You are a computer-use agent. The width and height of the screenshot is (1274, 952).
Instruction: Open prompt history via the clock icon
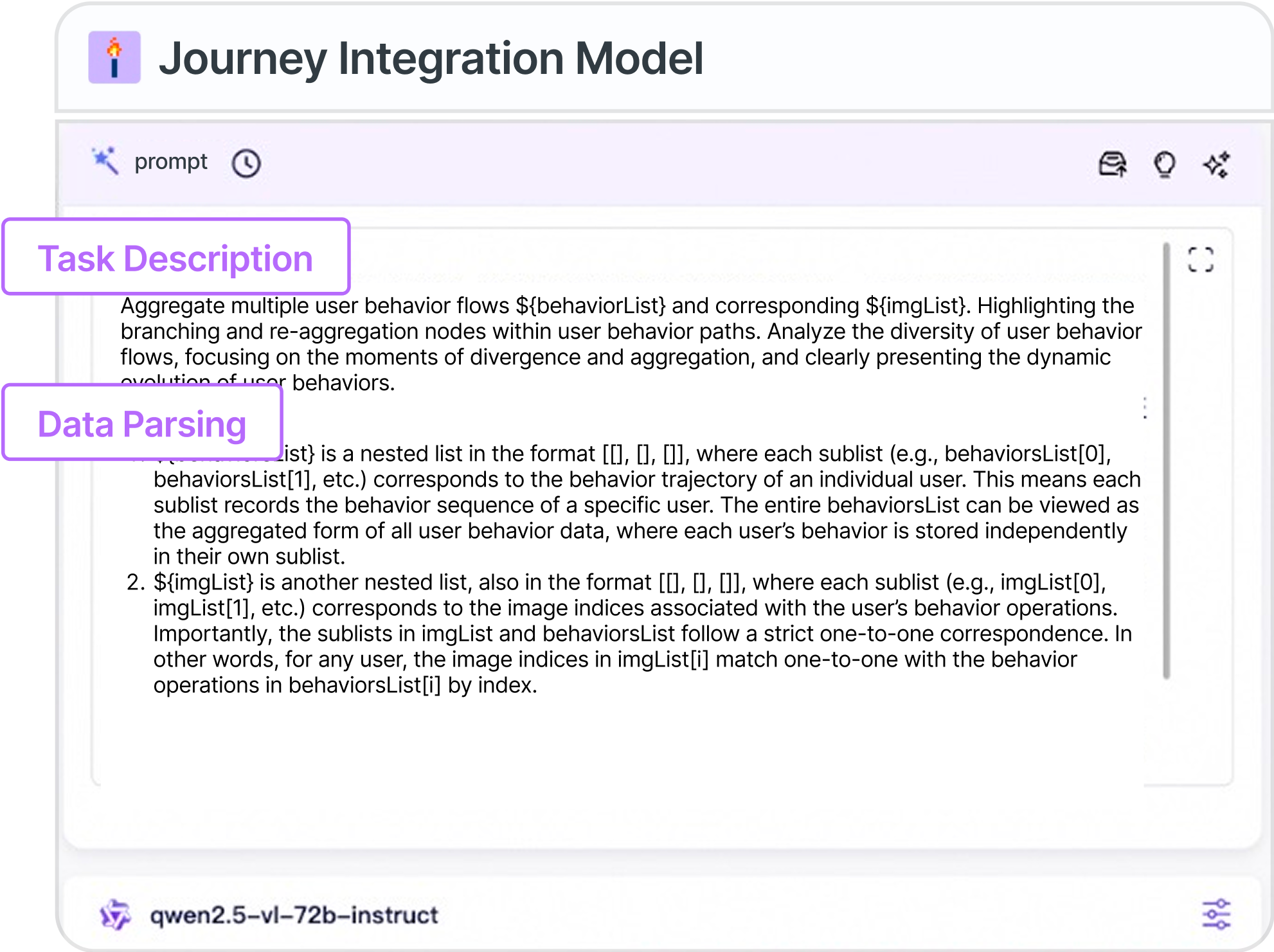(246, 163)
